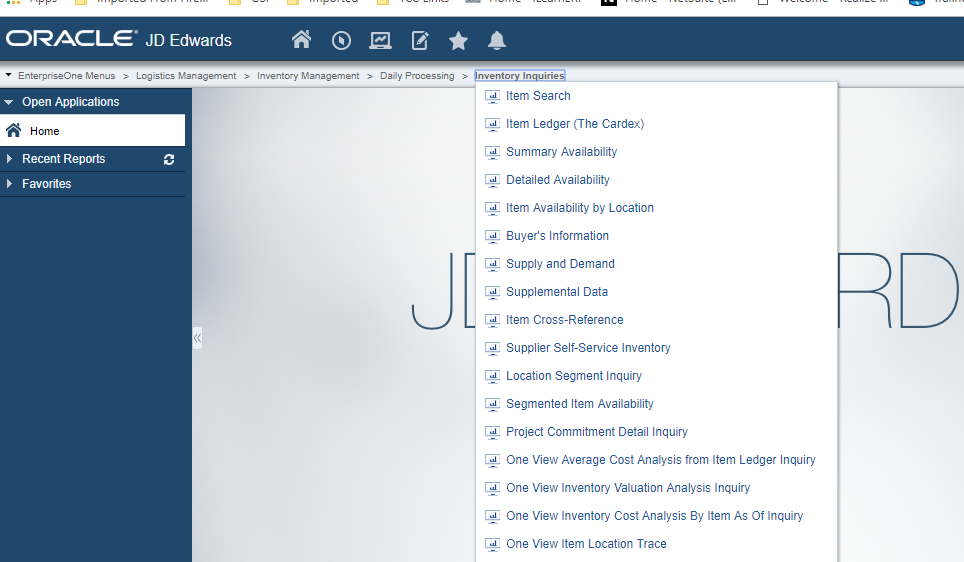Click Inventory Management breadcrumb link
The width and height of the screenshot is (964, 562).
click(308, 76)
